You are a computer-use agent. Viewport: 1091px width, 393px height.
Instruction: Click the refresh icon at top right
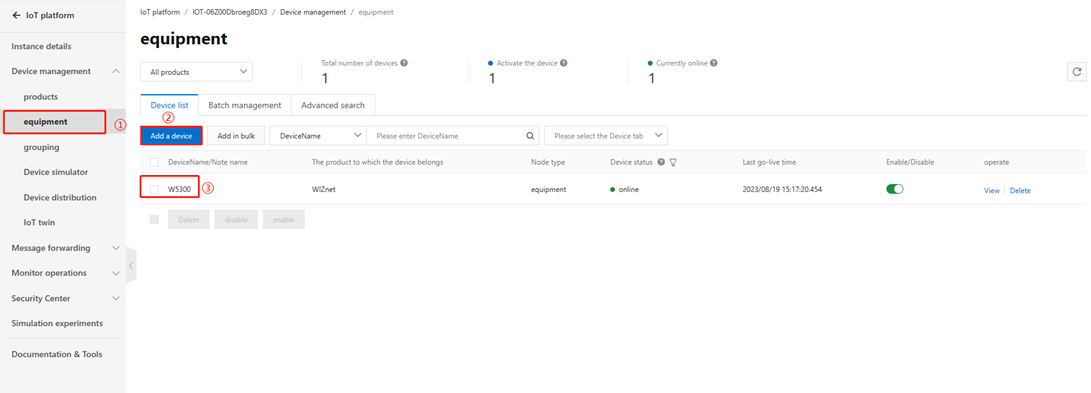pyautogui.click(x=1076, y=72)
